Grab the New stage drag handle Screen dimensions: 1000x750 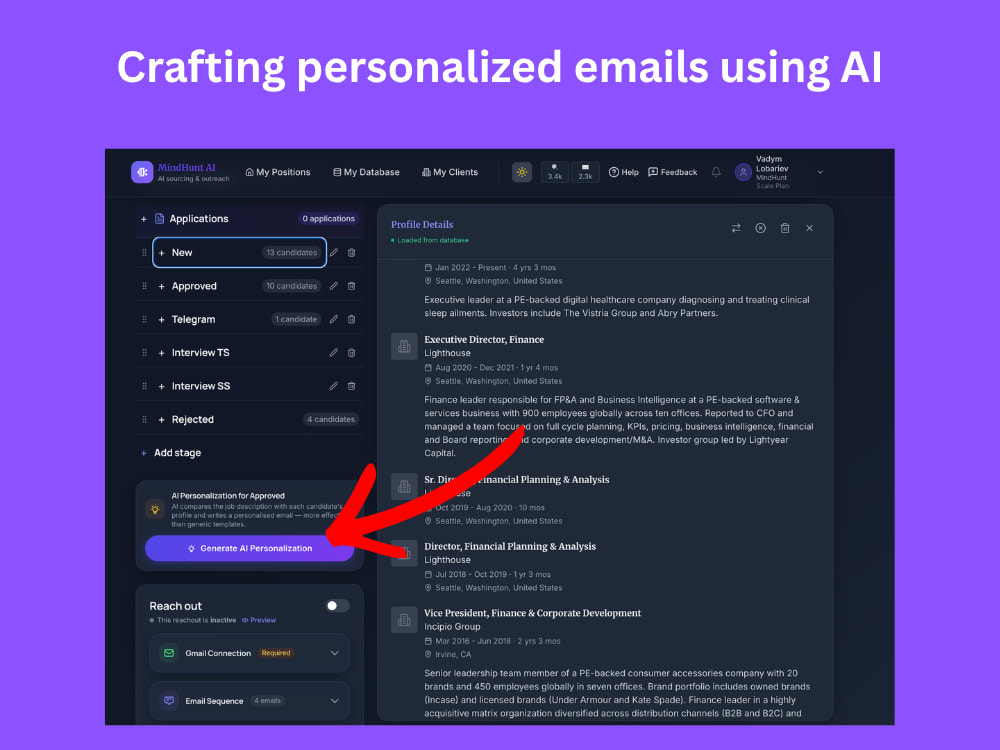pyautogui.click(x=144, y=253)
